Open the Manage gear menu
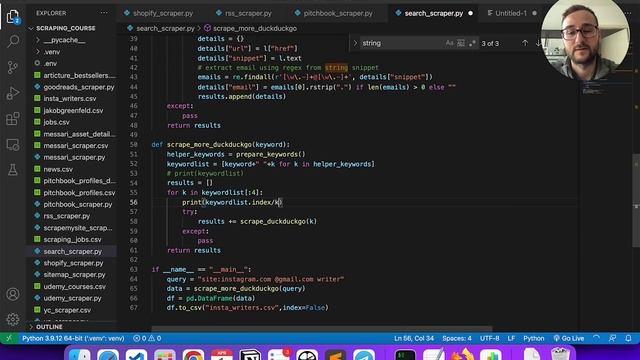This screenshot has width=640, height=360. tap(13, 319)
